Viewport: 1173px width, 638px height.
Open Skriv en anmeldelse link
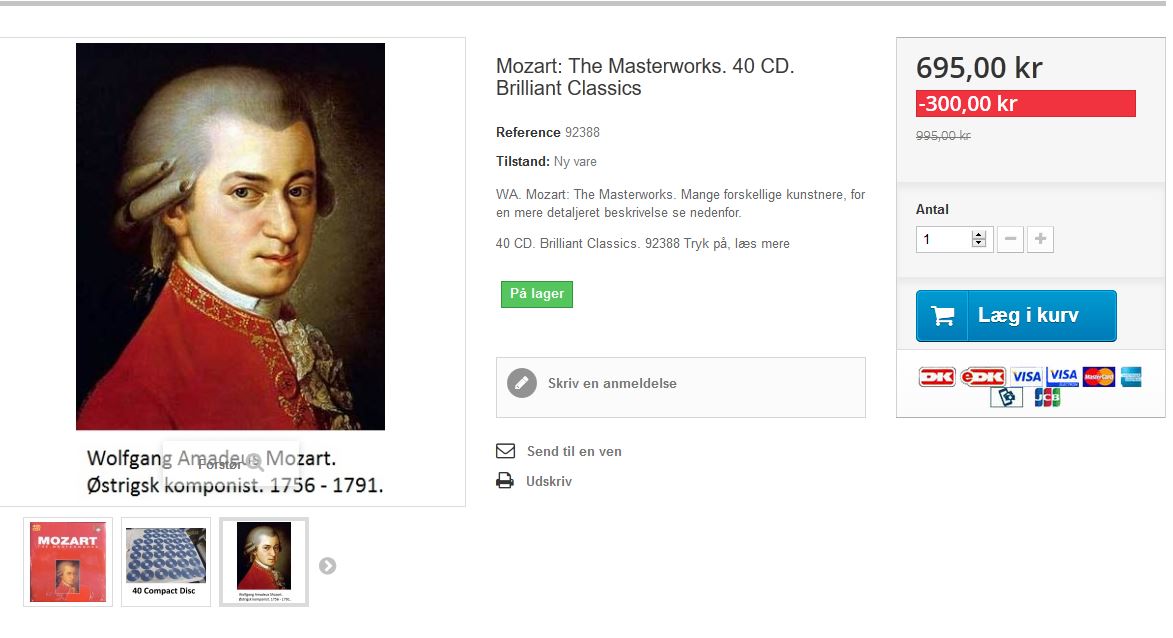[x=612, y=383]
